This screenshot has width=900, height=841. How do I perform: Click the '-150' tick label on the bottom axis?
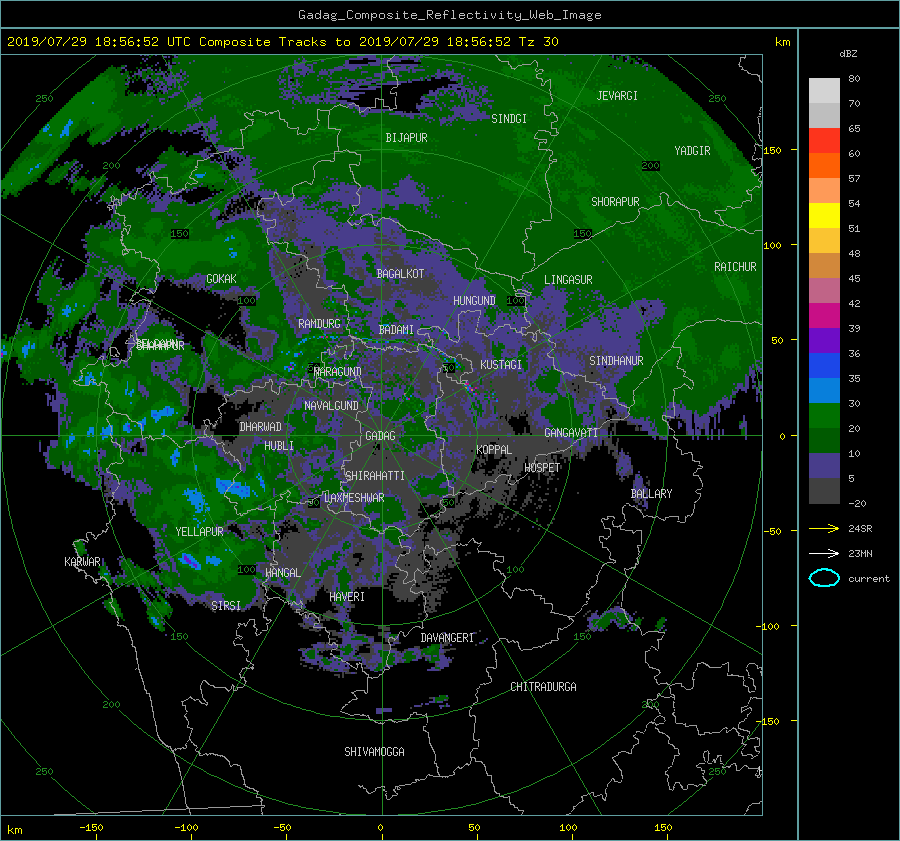pos(91,828)
